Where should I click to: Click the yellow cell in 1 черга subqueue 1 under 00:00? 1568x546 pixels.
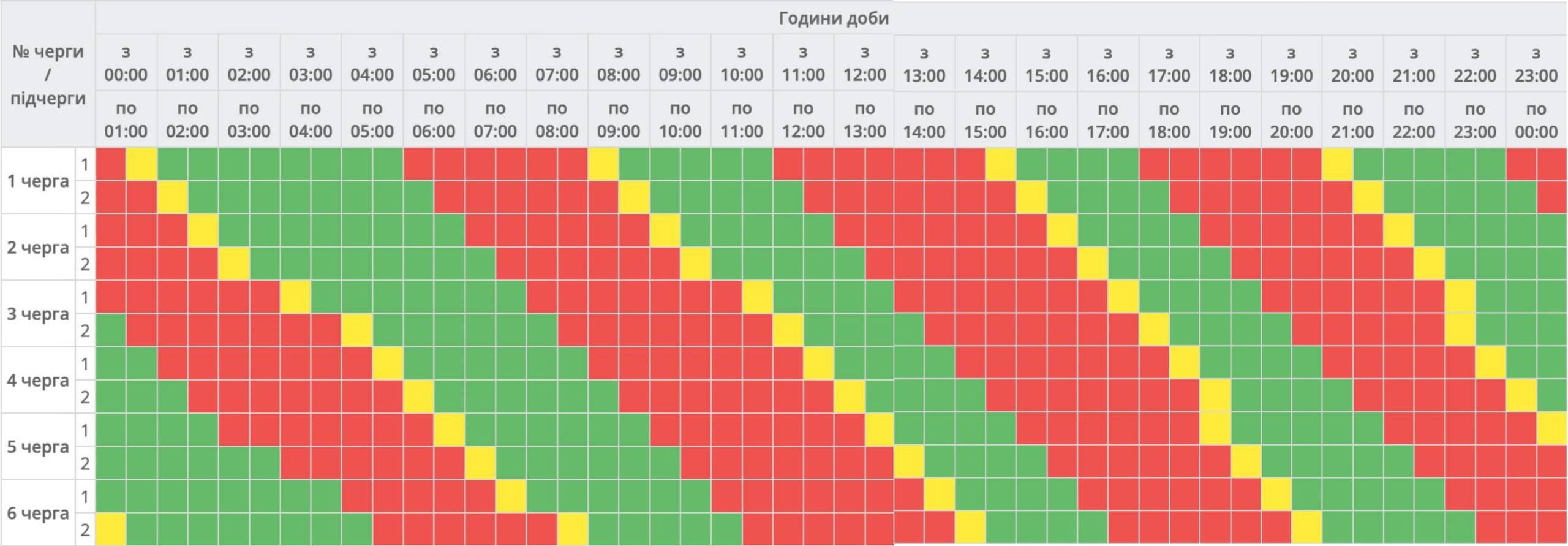point(141,164)
